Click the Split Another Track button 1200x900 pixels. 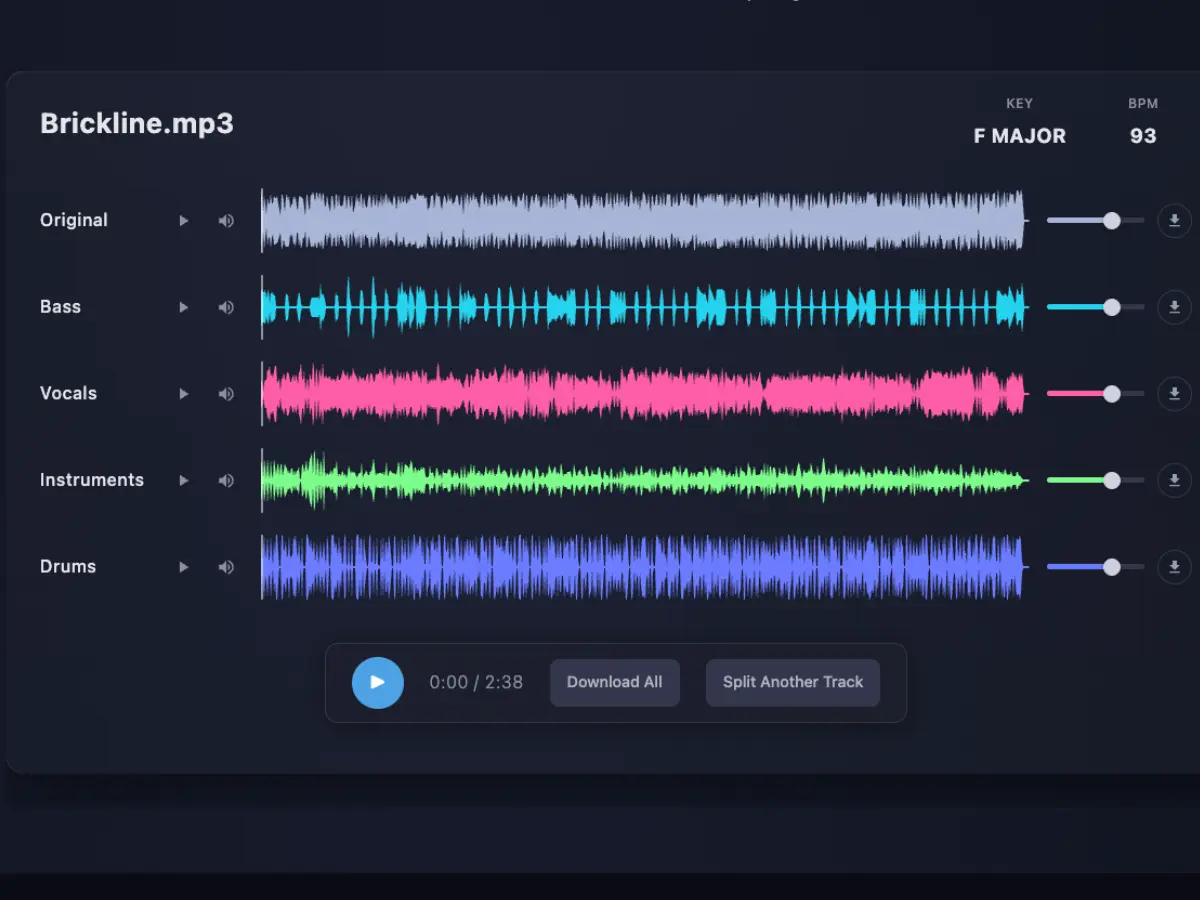click(792, 682)
